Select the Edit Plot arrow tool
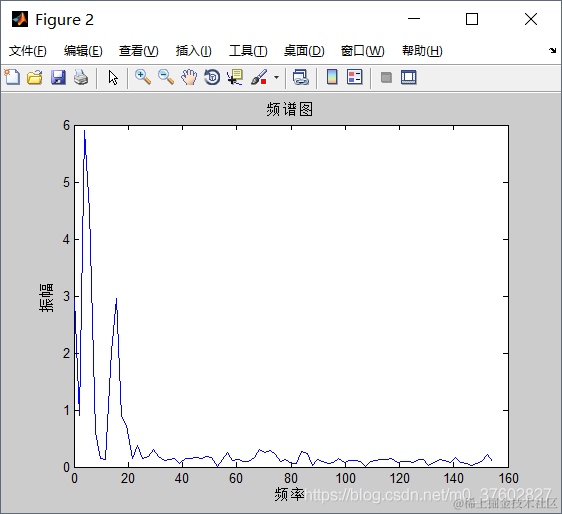562x514 pixels. pyautogui.click(x=113, y=77)
